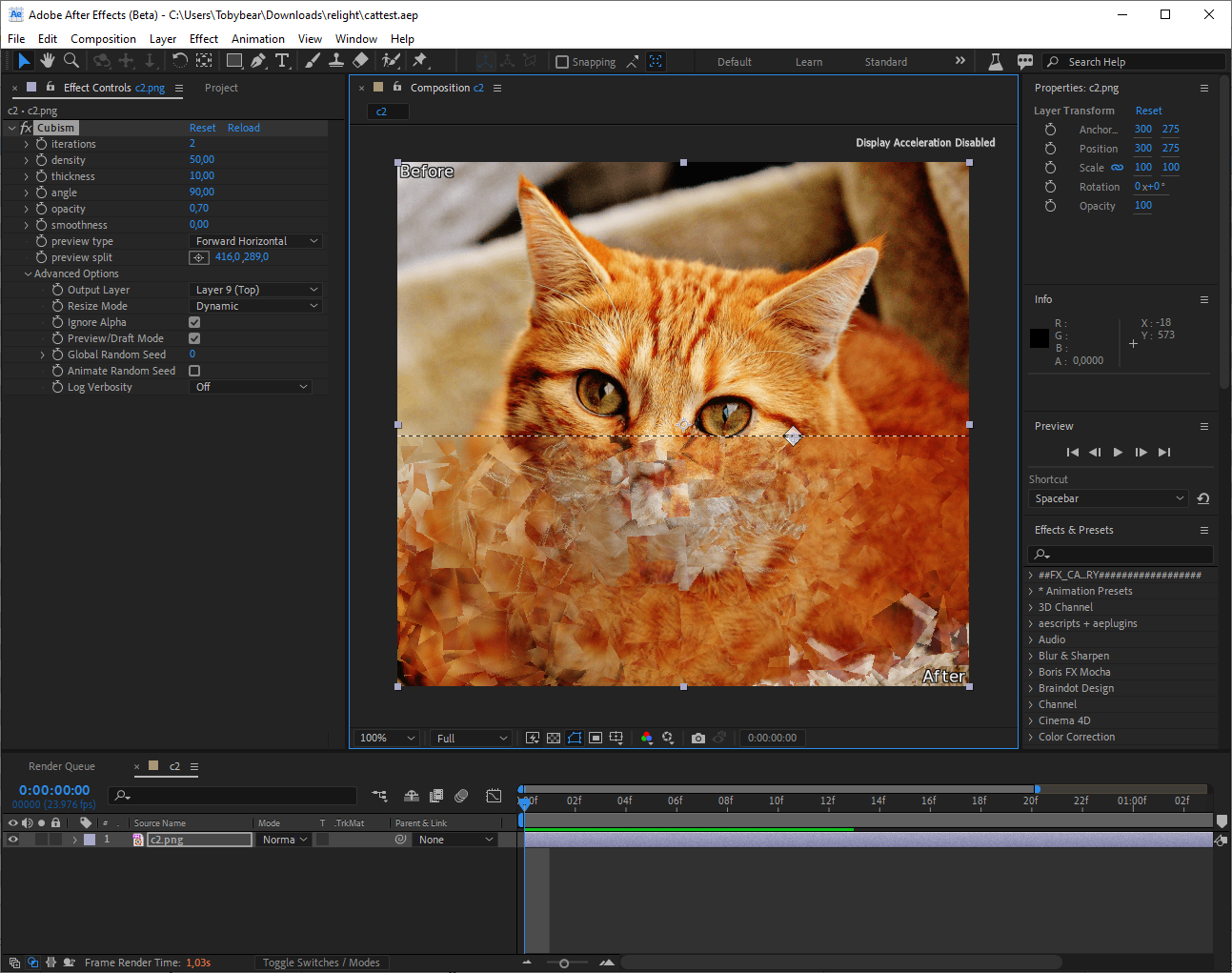The image size is (1232, 973).
Task: Click Reset for the Cubism effect
Action: [202, 128]
